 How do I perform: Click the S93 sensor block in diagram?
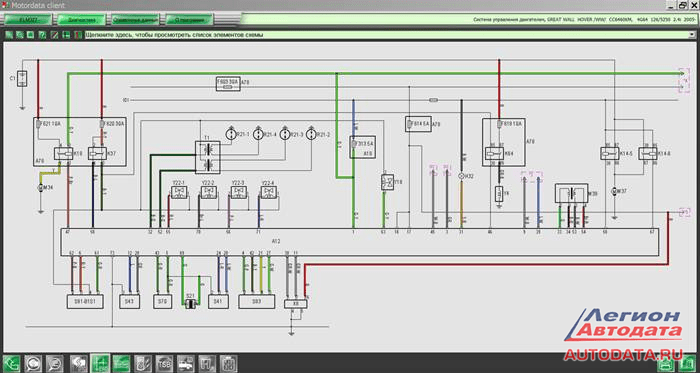pos(256,302)
